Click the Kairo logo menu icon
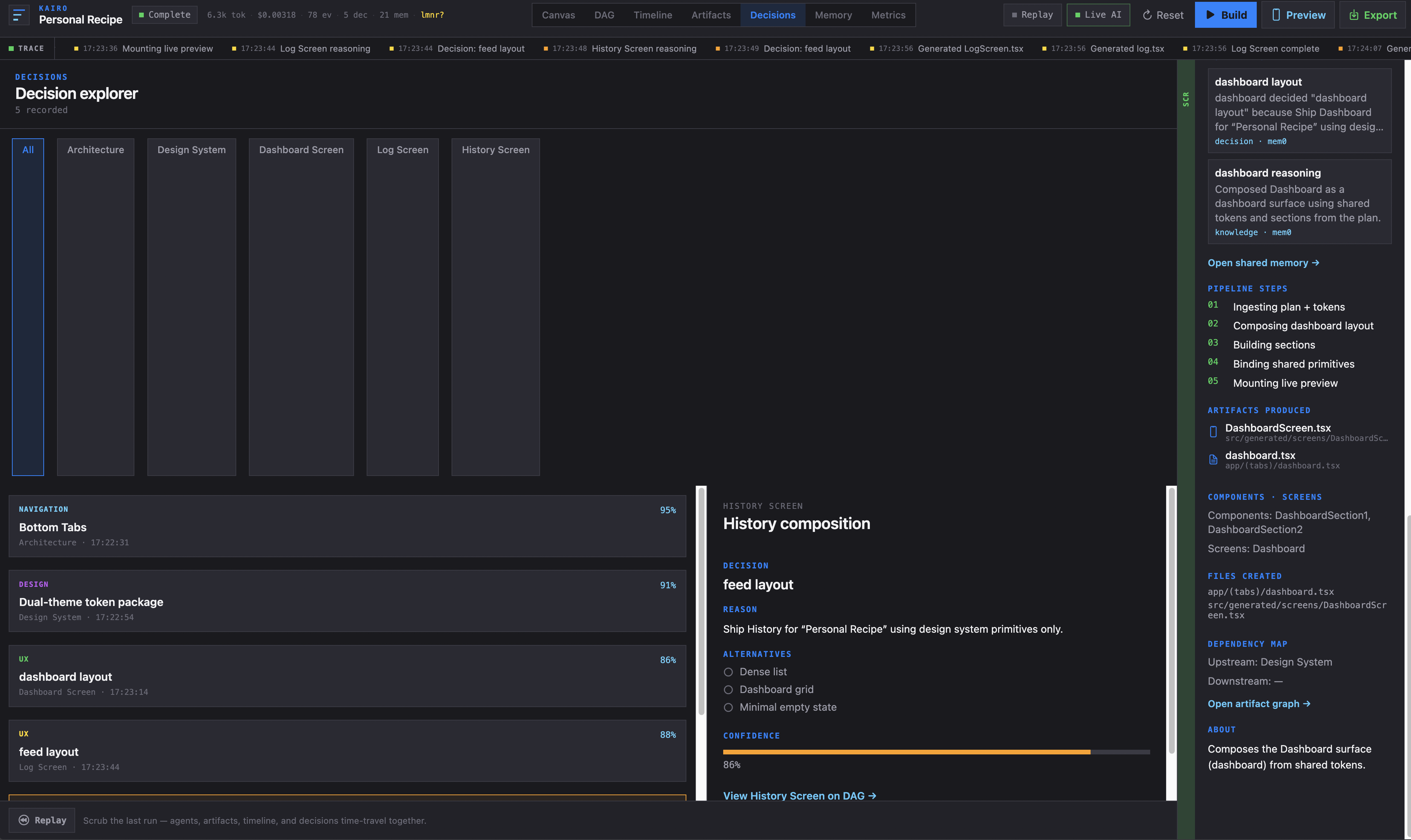 (19, 15)
